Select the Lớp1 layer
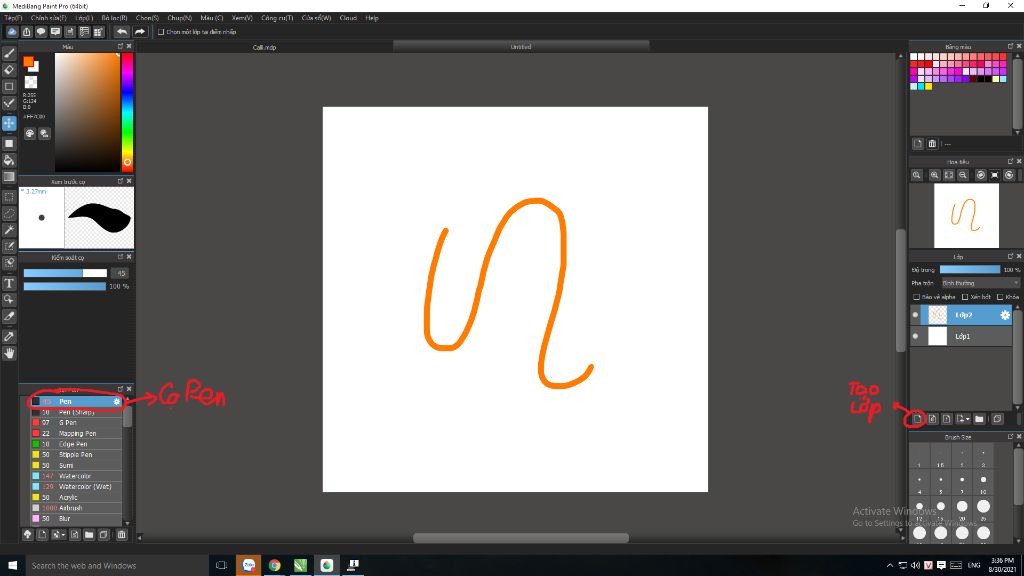 961,336
